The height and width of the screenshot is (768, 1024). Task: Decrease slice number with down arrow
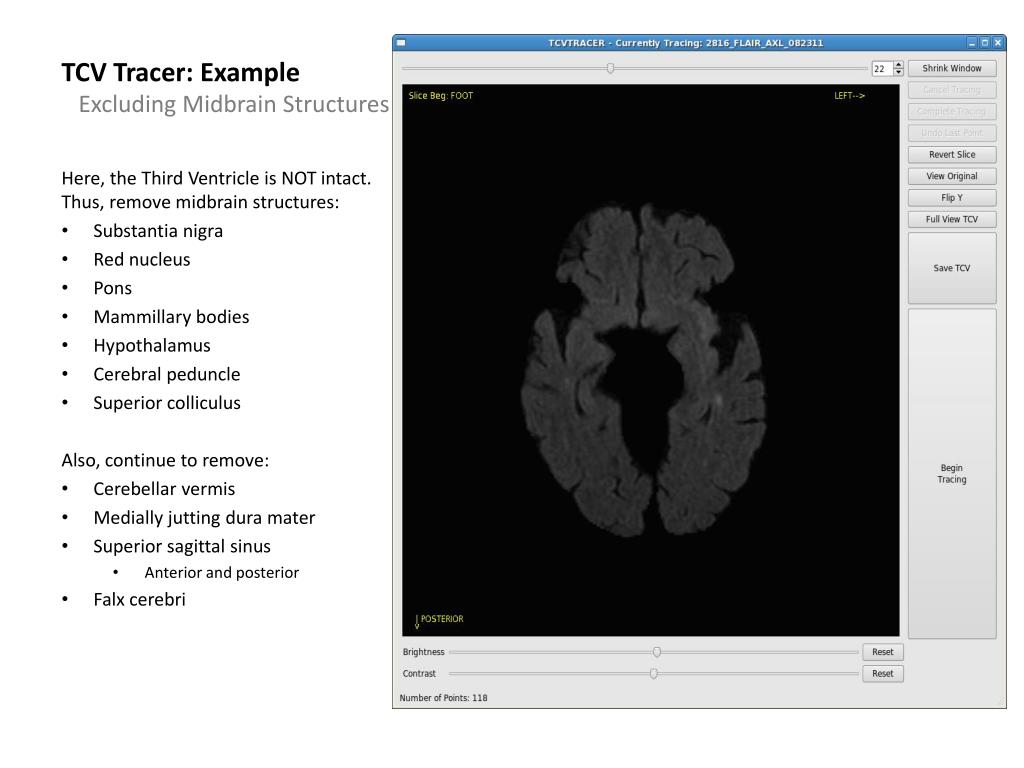click(899, 72)
